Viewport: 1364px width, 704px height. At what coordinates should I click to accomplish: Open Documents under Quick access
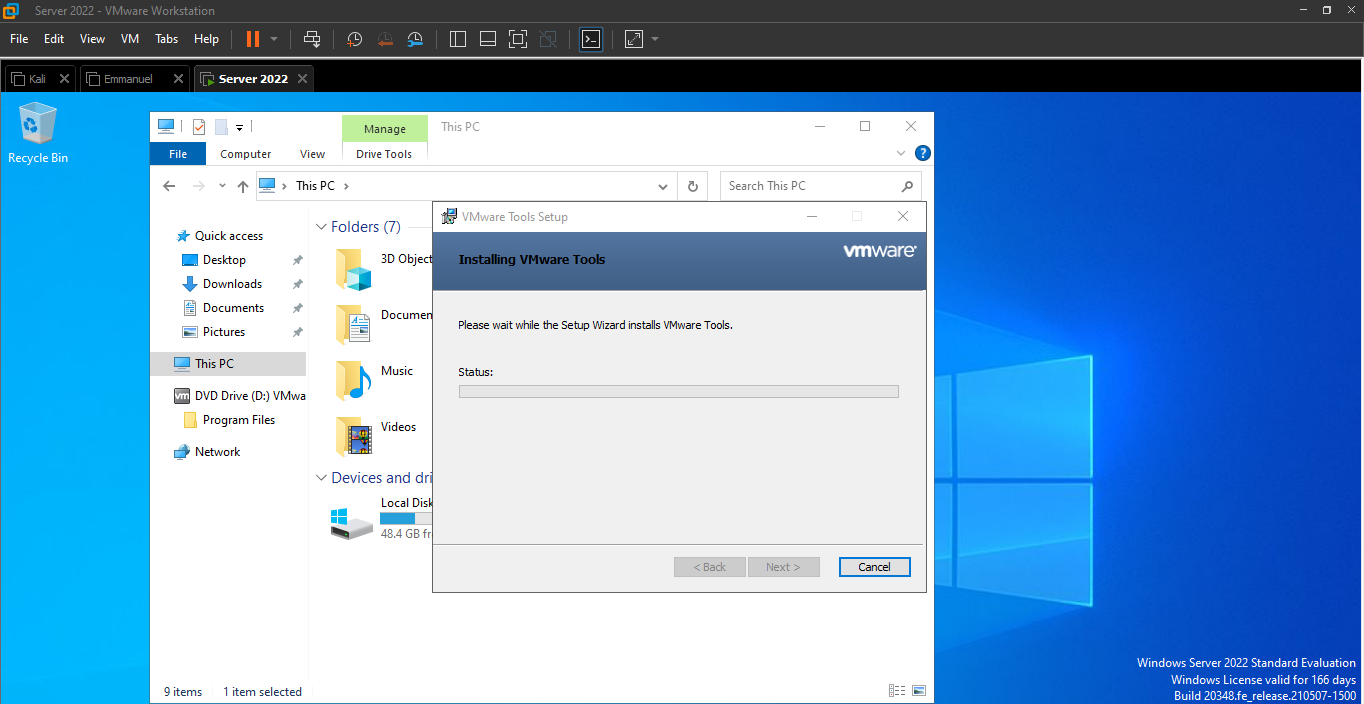pos(233,308)
